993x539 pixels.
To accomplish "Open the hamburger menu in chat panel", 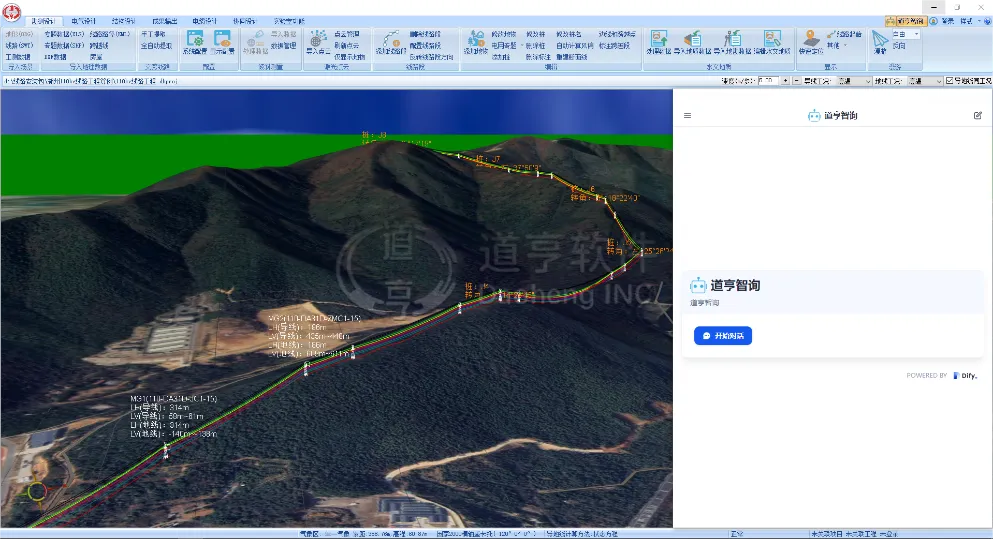I will [x=687, y=116].
